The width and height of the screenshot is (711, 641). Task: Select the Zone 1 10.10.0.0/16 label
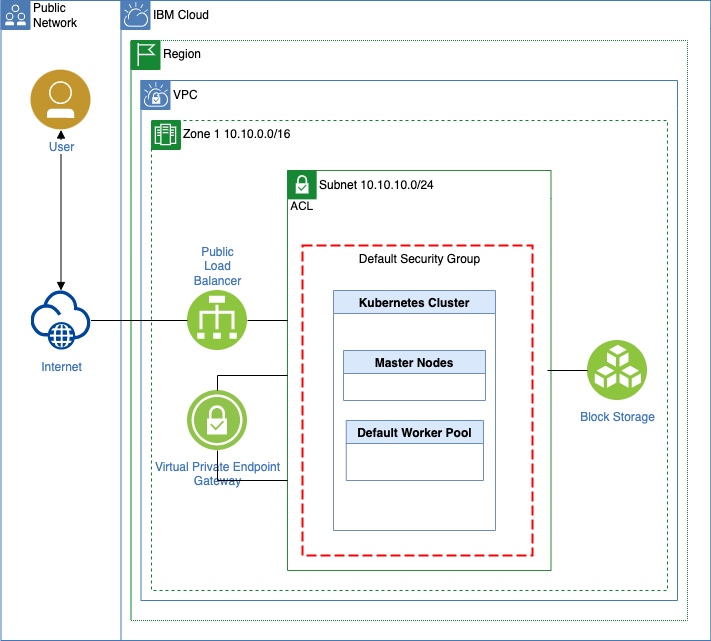click(237, 133)
